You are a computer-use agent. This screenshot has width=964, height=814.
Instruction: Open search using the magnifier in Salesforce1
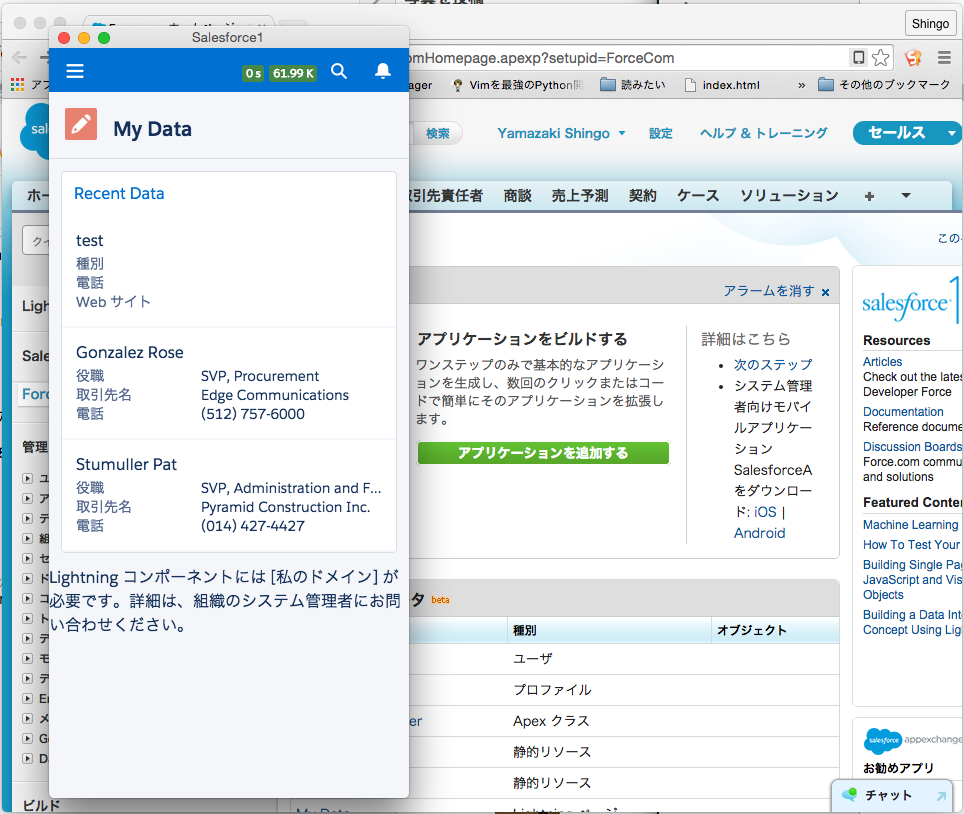coord(339,71)
